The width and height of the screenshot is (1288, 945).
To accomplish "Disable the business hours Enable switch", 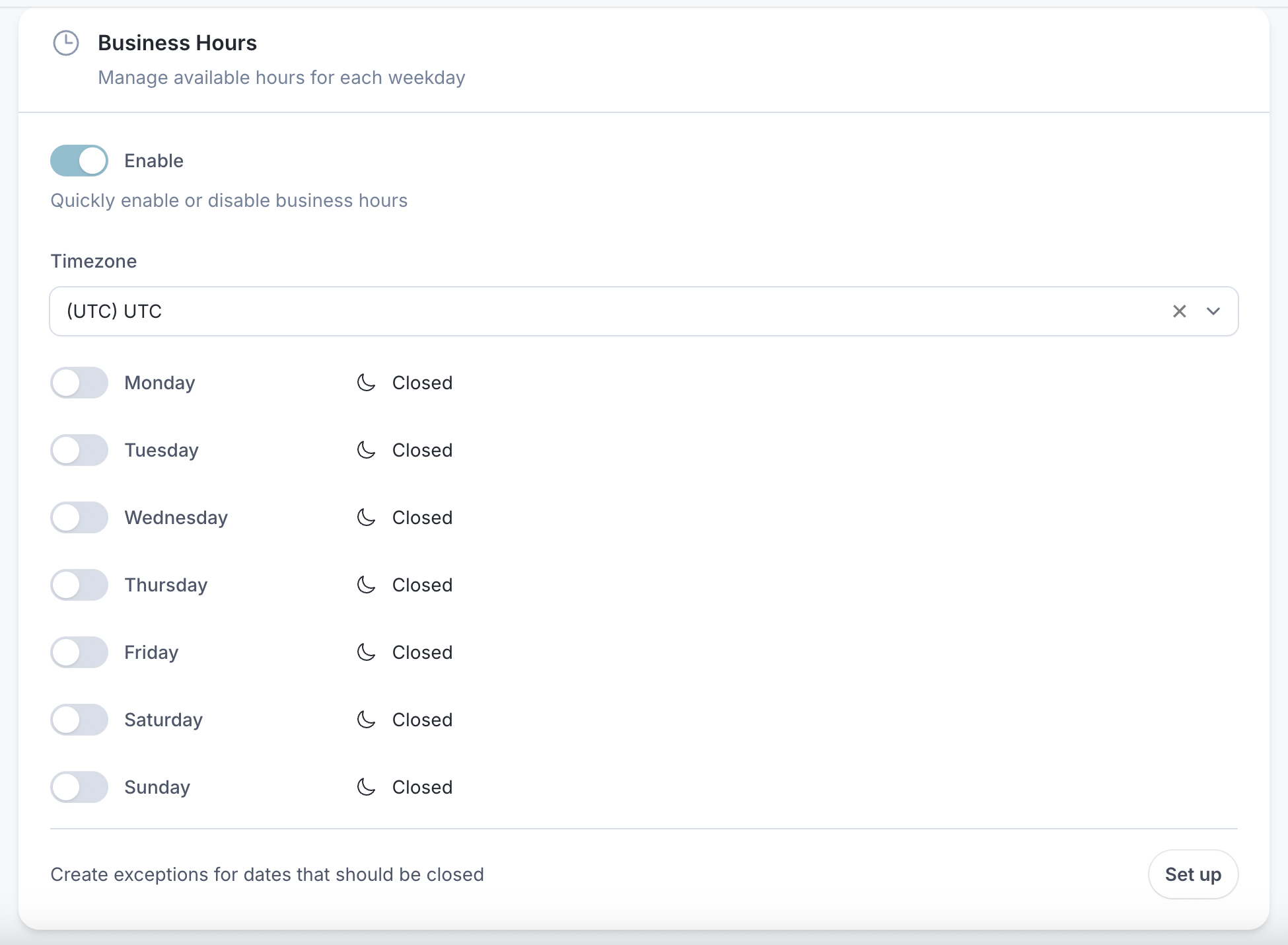I will [x=79, y=161].
